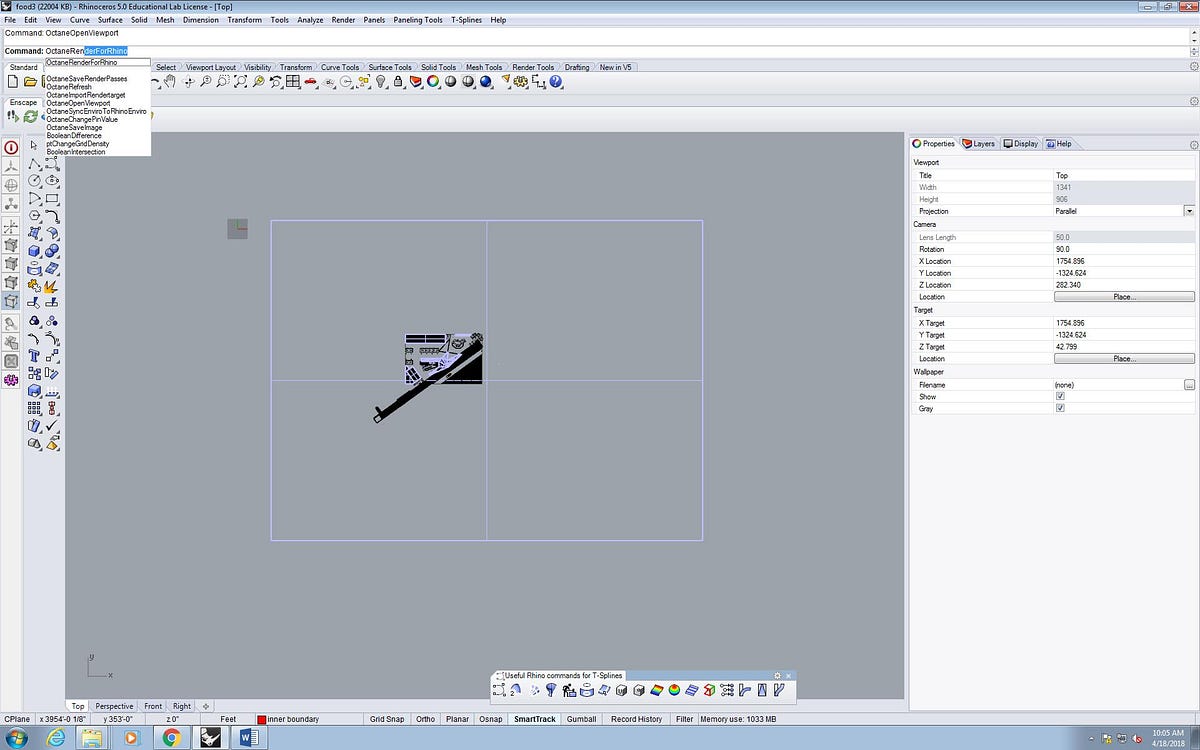Click the red car icon

[310, 82]
